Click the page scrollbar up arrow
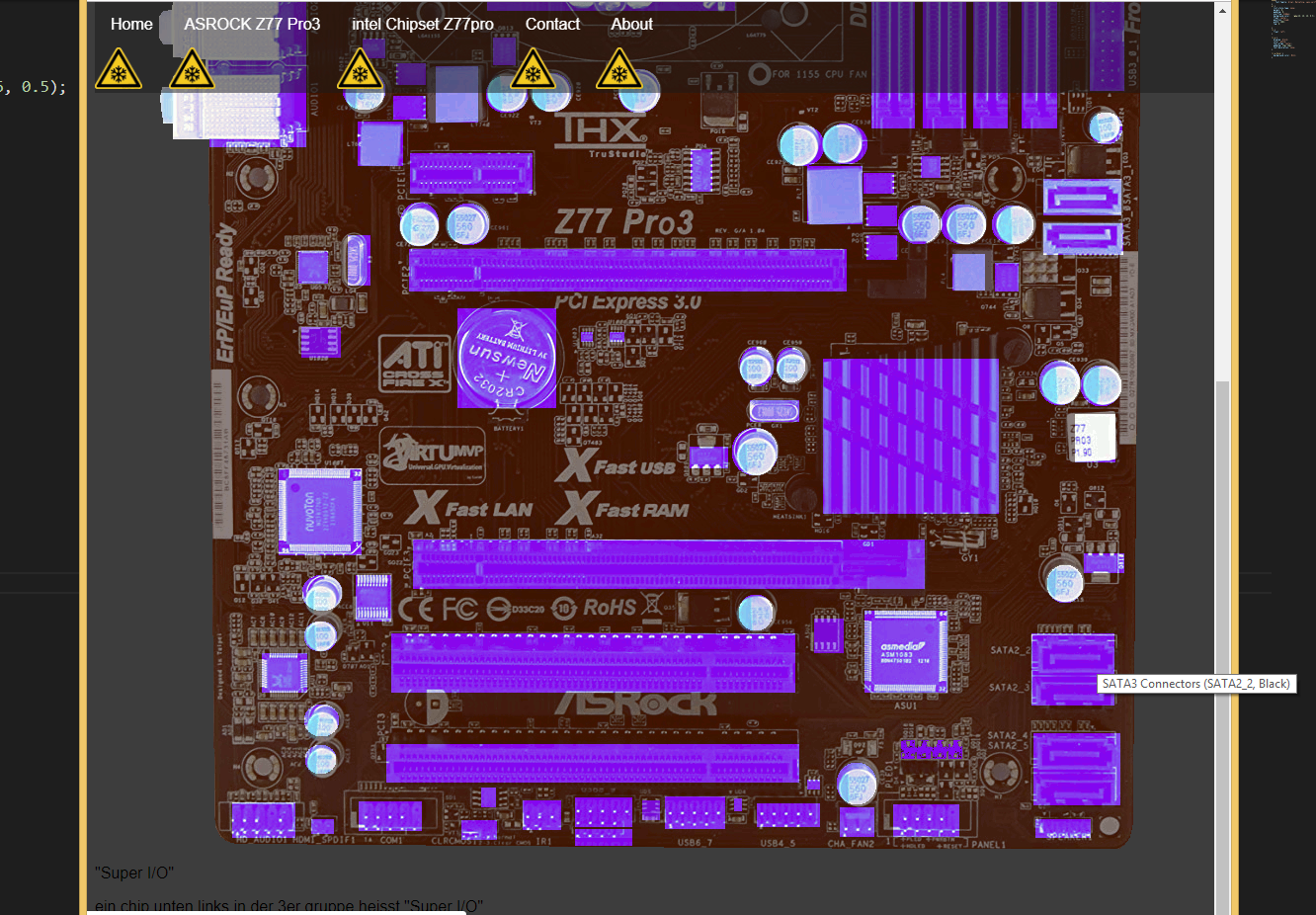Viewport: 1316px width, 915px height. (1222, 11)
